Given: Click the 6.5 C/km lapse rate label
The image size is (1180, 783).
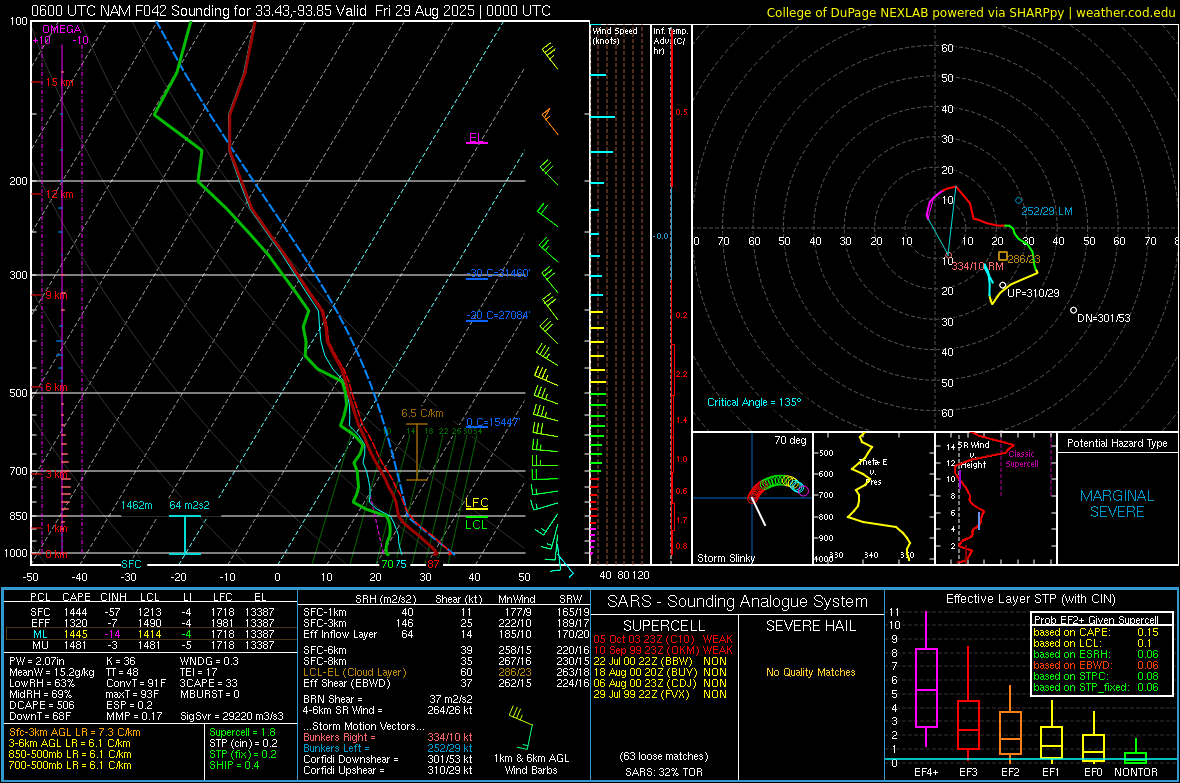Looking at the screenshot, I should (422, 413).
